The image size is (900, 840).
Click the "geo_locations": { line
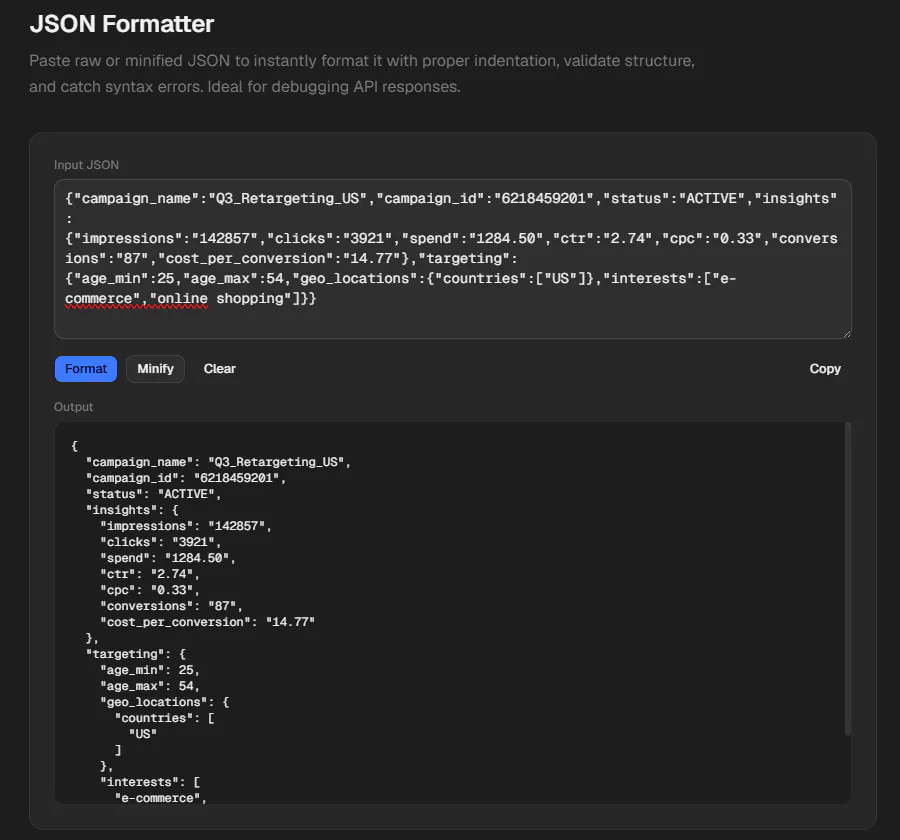click(x=164, y=702)
